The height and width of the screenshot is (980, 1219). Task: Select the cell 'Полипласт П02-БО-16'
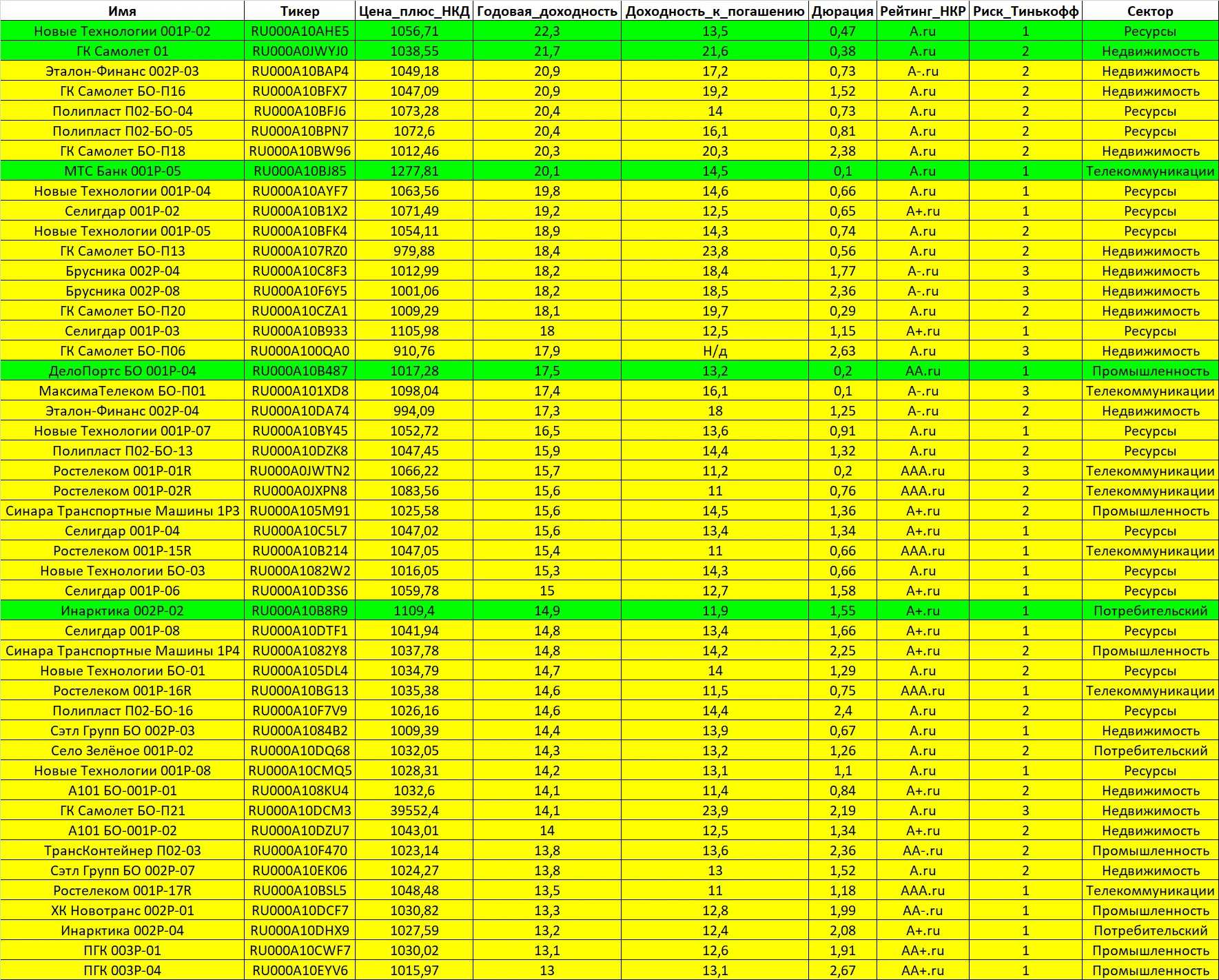click(123, 711)
